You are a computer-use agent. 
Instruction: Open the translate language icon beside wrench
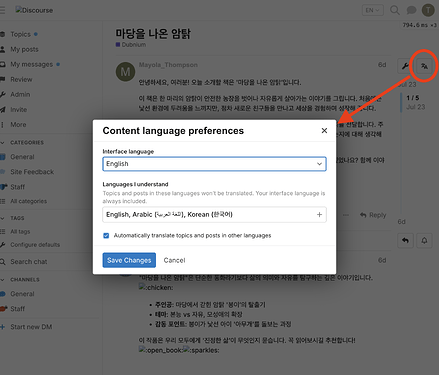coord(424,66)
